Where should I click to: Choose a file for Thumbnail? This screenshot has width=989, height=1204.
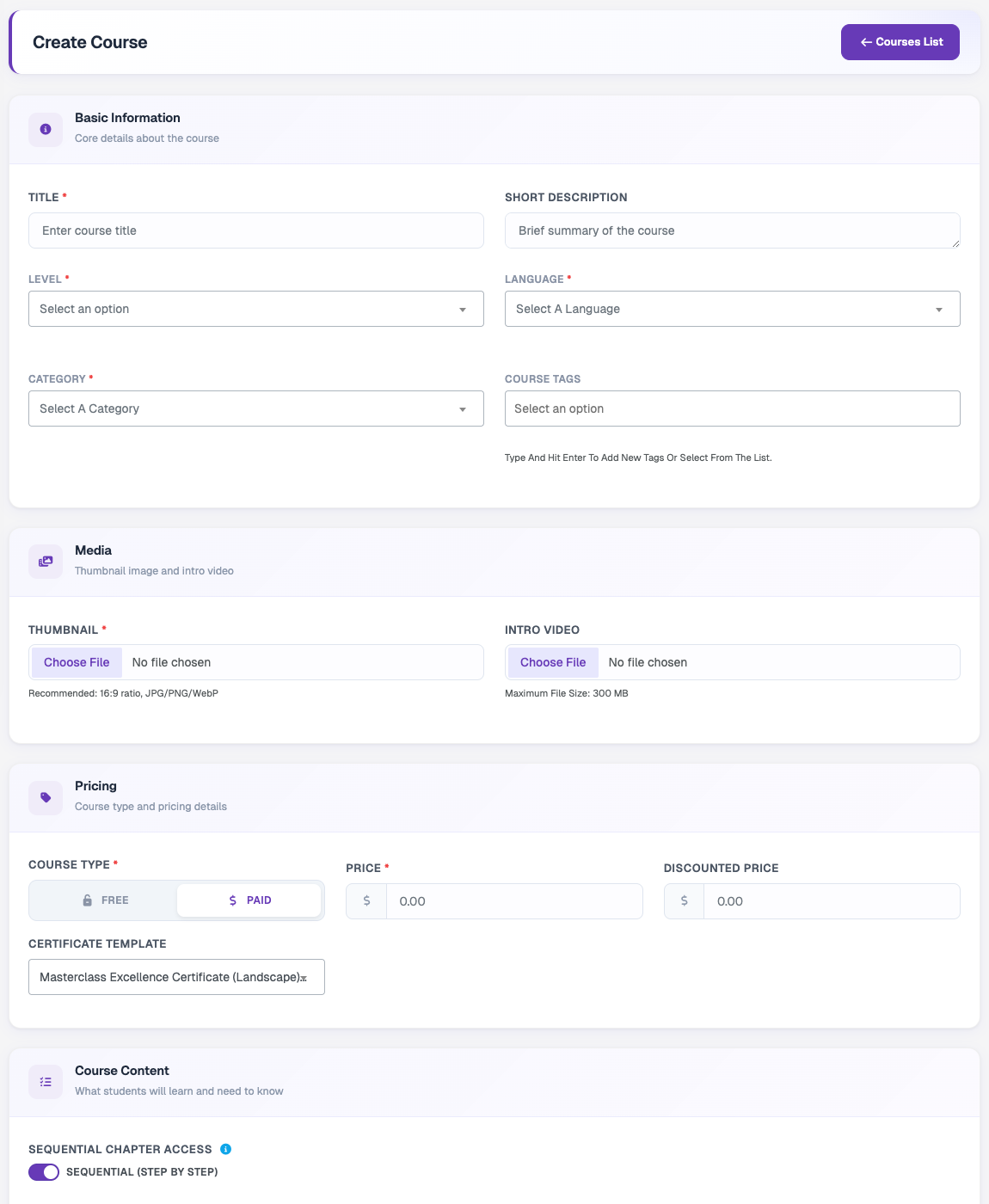tap(77, 662)
